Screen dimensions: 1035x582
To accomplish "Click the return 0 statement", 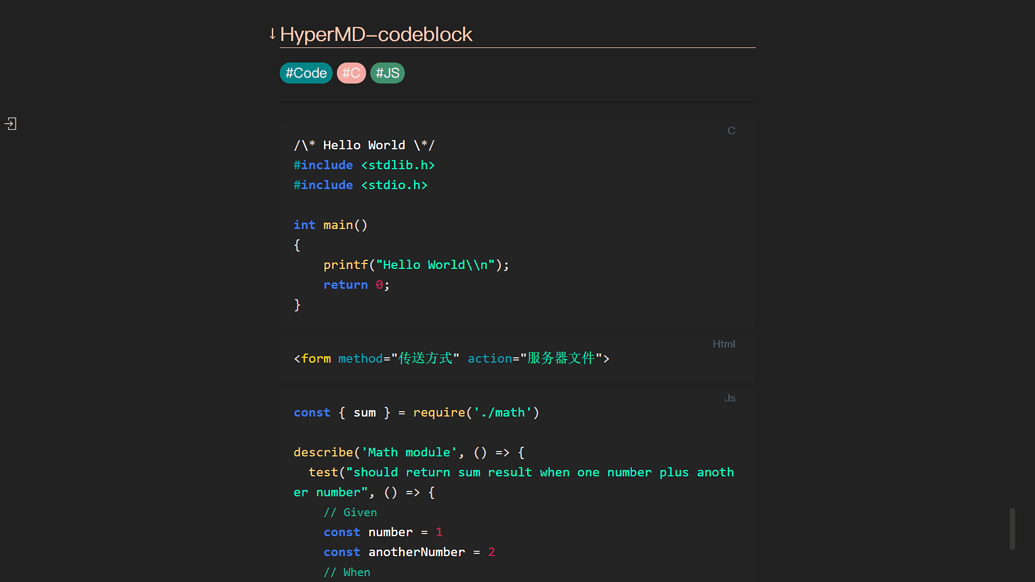I will [x=356, y=285].
